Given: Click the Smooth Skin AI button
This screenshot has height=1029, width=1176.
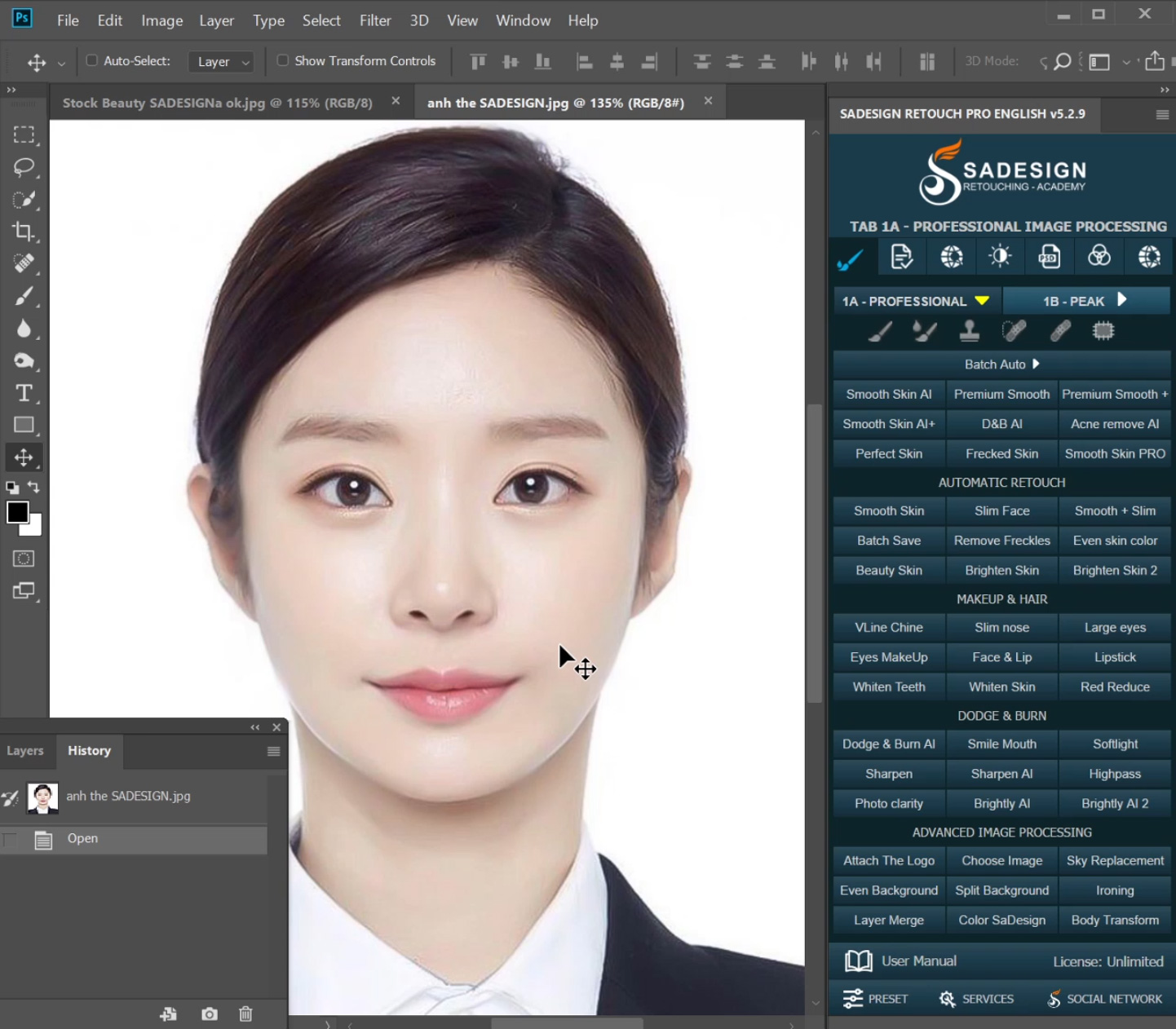Looking at the screenshot, I should pyautogui.click(x=888, y=395).
